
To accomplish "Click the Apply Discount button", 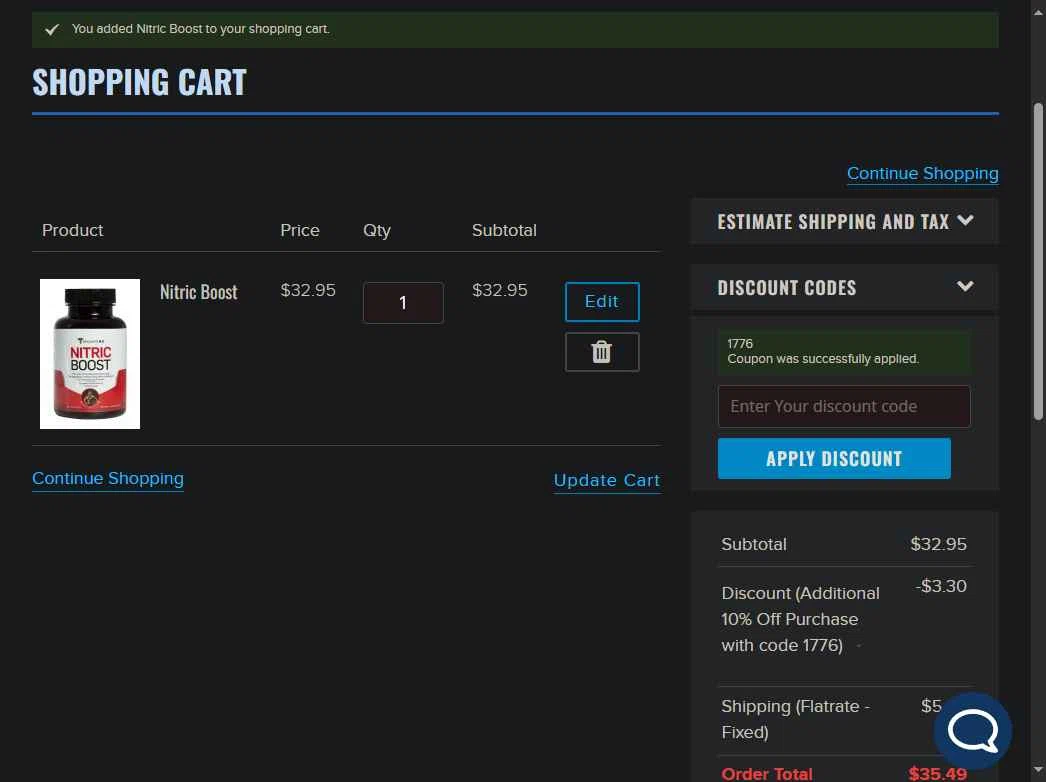I will 834,458.
